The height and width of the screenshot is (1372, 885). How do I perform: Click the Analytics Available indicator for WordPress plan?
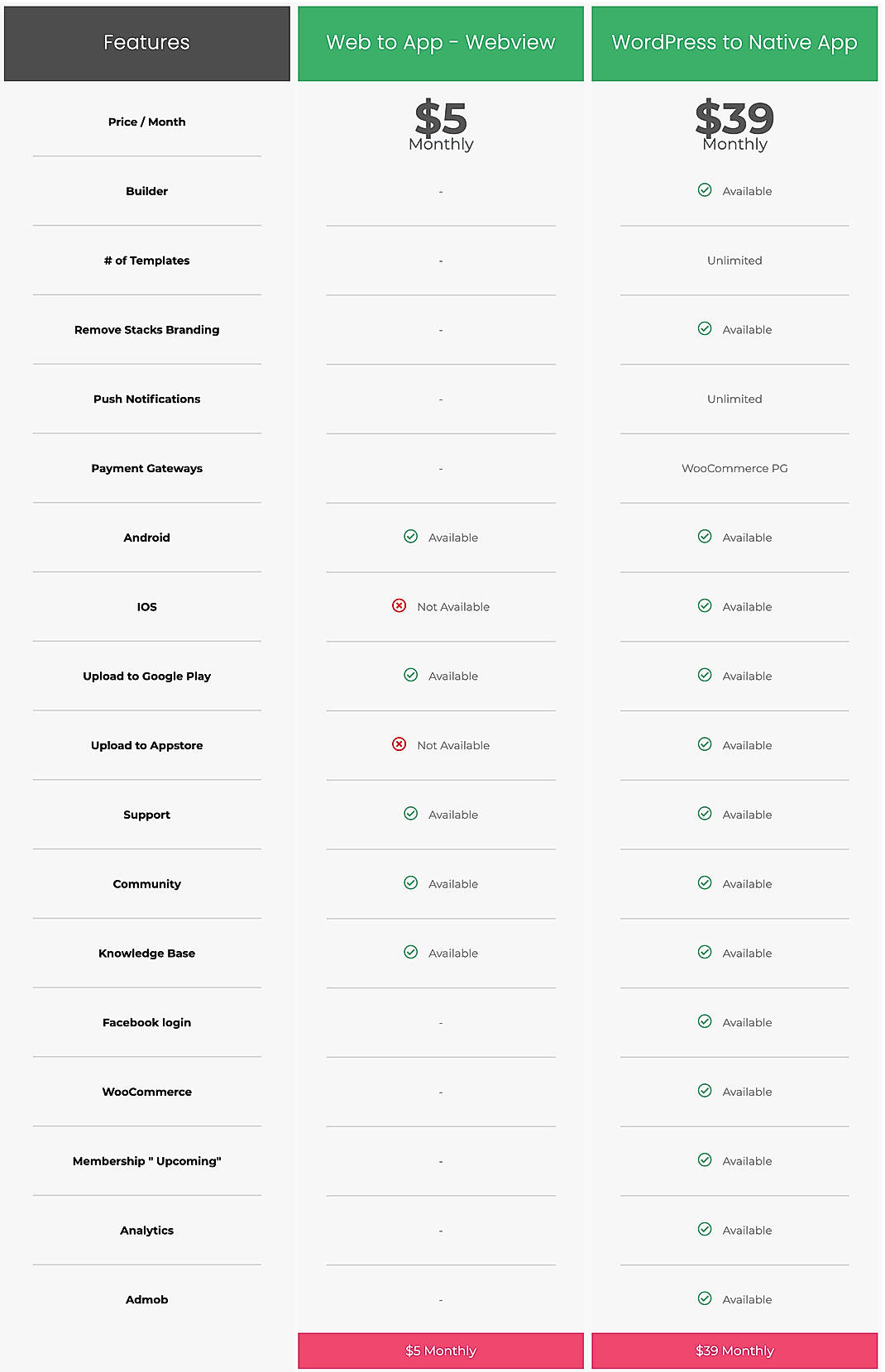(705, 1231)
